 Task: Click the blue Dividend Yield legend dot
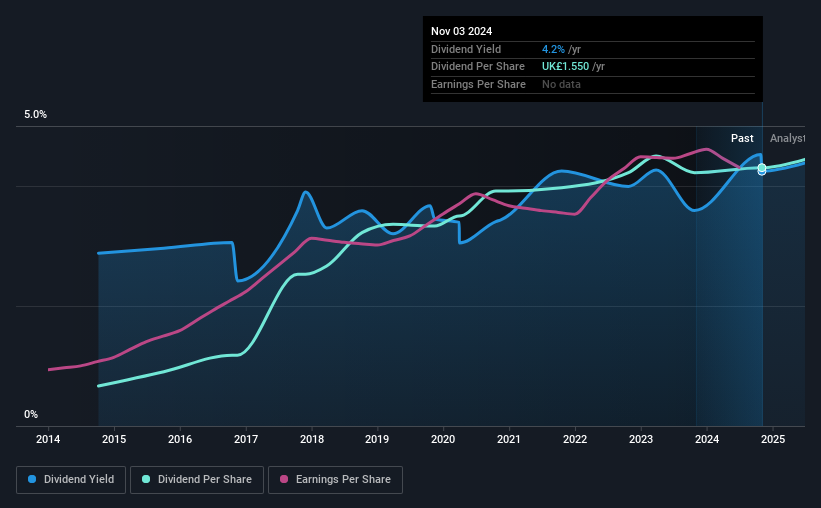pyautogui.click(x=32, y=479)
